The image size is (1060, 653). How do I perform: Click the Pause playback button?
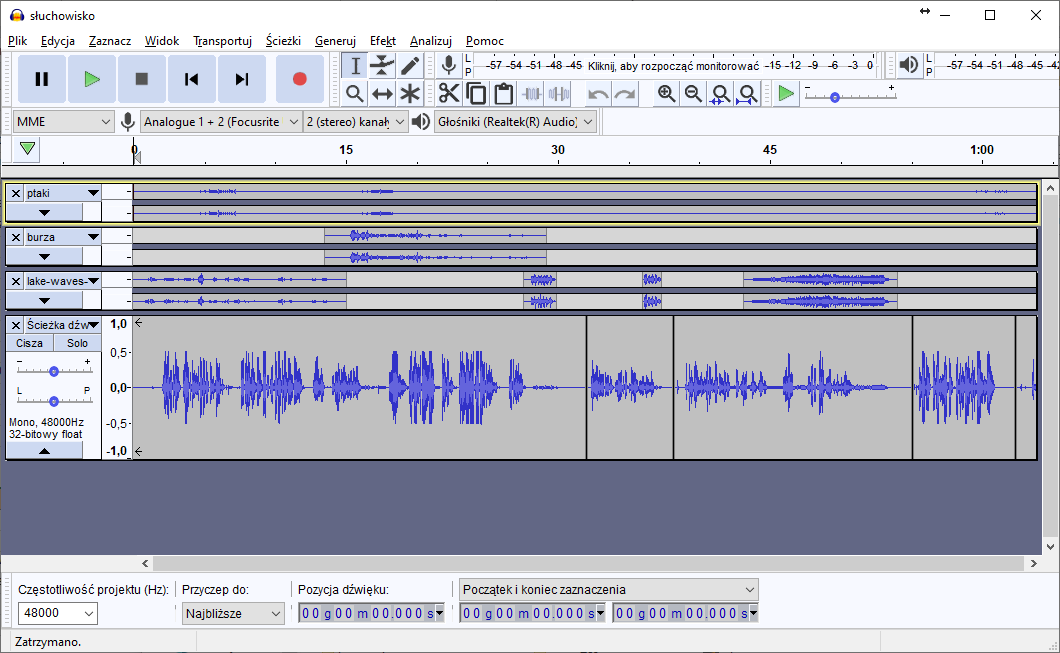click(42, 79)
